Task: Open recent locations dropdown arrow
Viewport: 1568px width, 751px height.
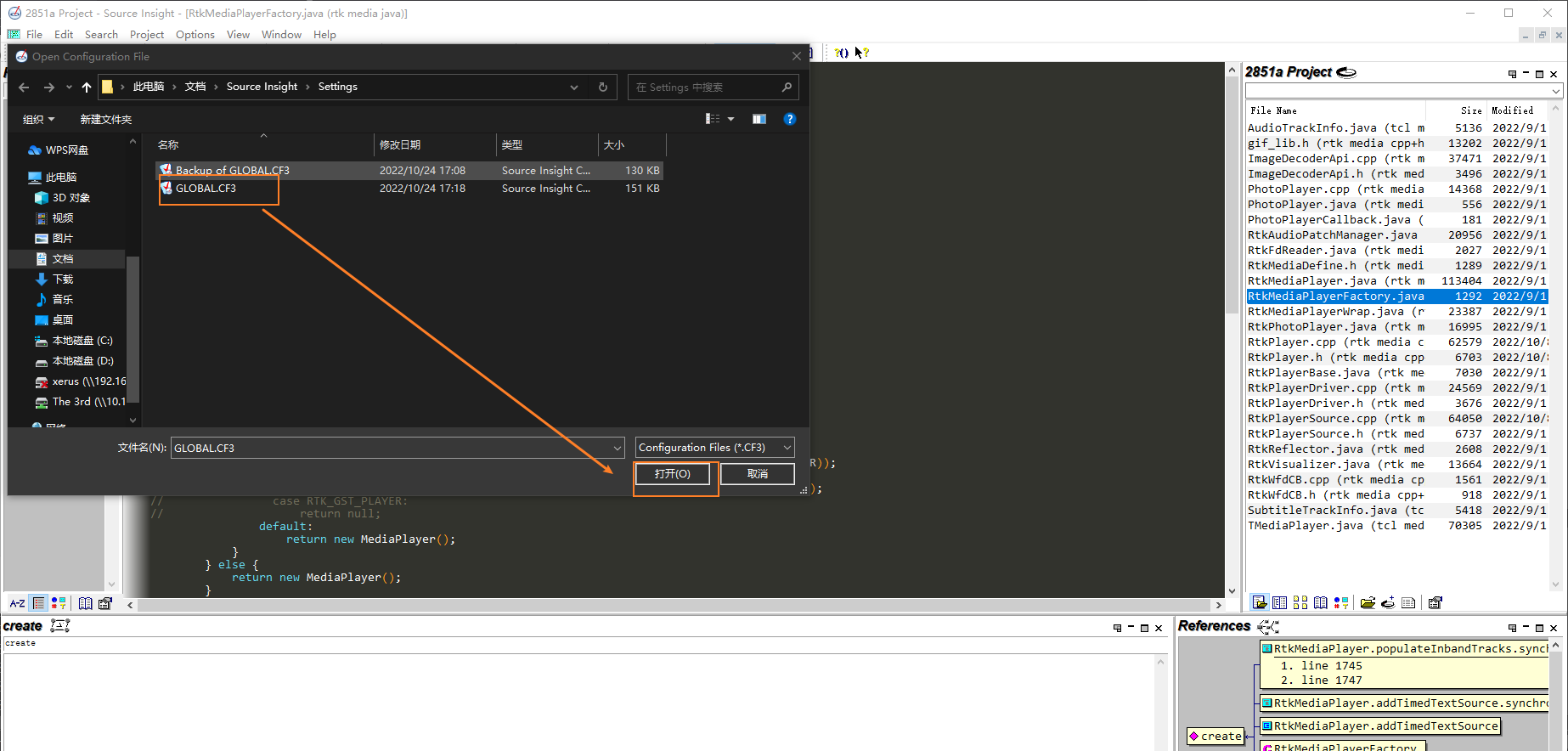Action: coord(69,88)
